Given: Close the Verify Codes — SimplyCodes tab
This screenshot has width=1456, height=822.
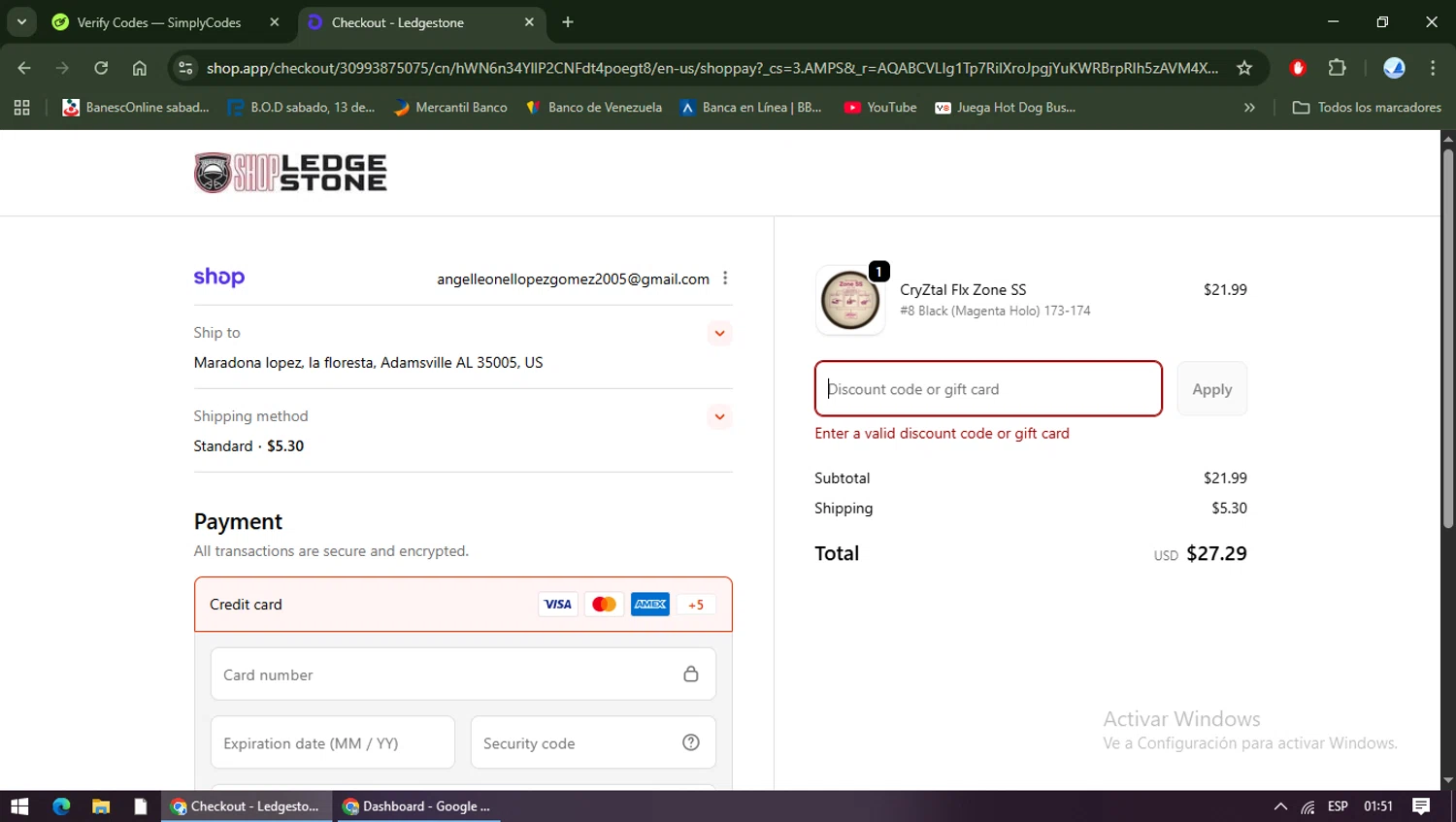Looking at the screenshot, I should point(275,22).
